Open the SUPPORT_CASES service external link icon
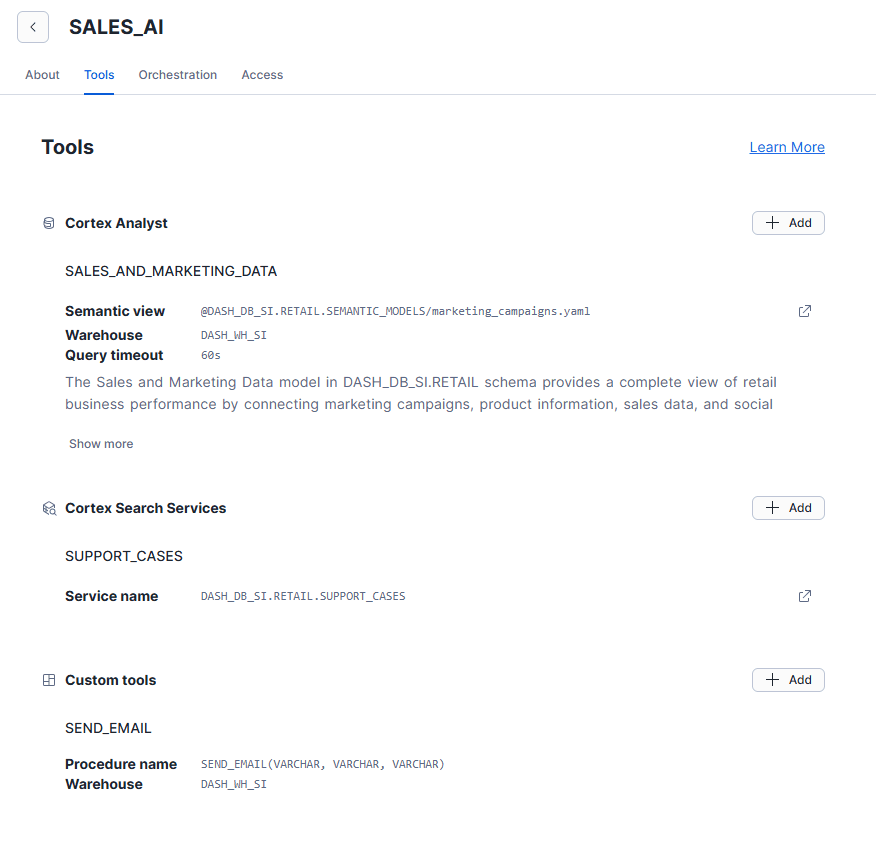876x844 pixels. click(x=804, y=596)
